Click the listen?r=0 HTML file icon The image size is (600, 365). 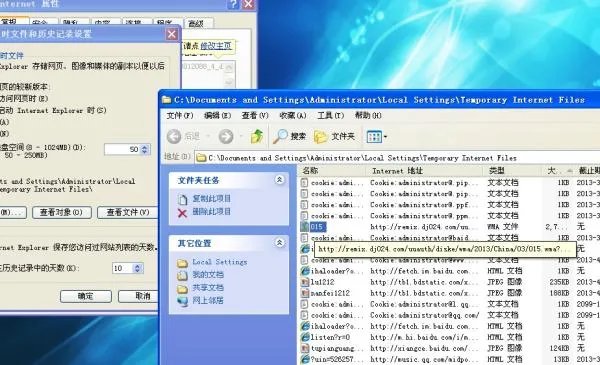(x=305, y=337)
